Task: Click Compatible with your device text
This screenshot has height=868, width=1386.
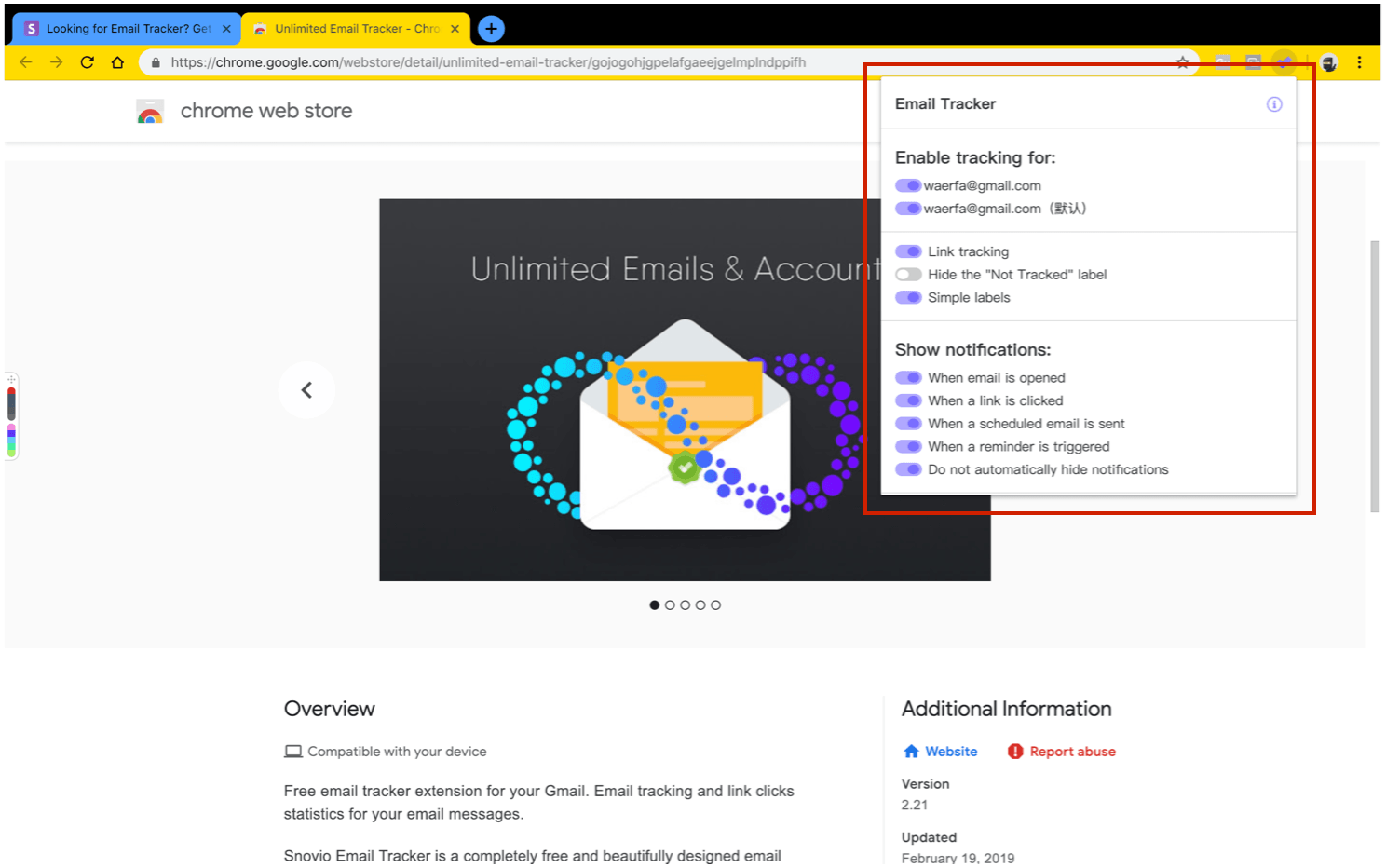Action: [397, 752]
